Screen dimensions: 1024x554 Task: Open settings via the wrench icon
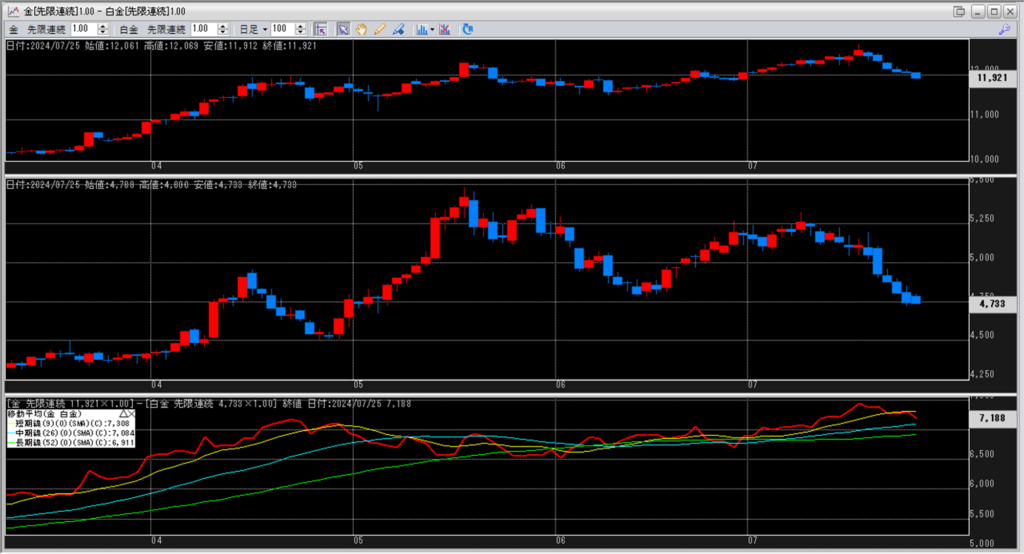click(1003, 30)
